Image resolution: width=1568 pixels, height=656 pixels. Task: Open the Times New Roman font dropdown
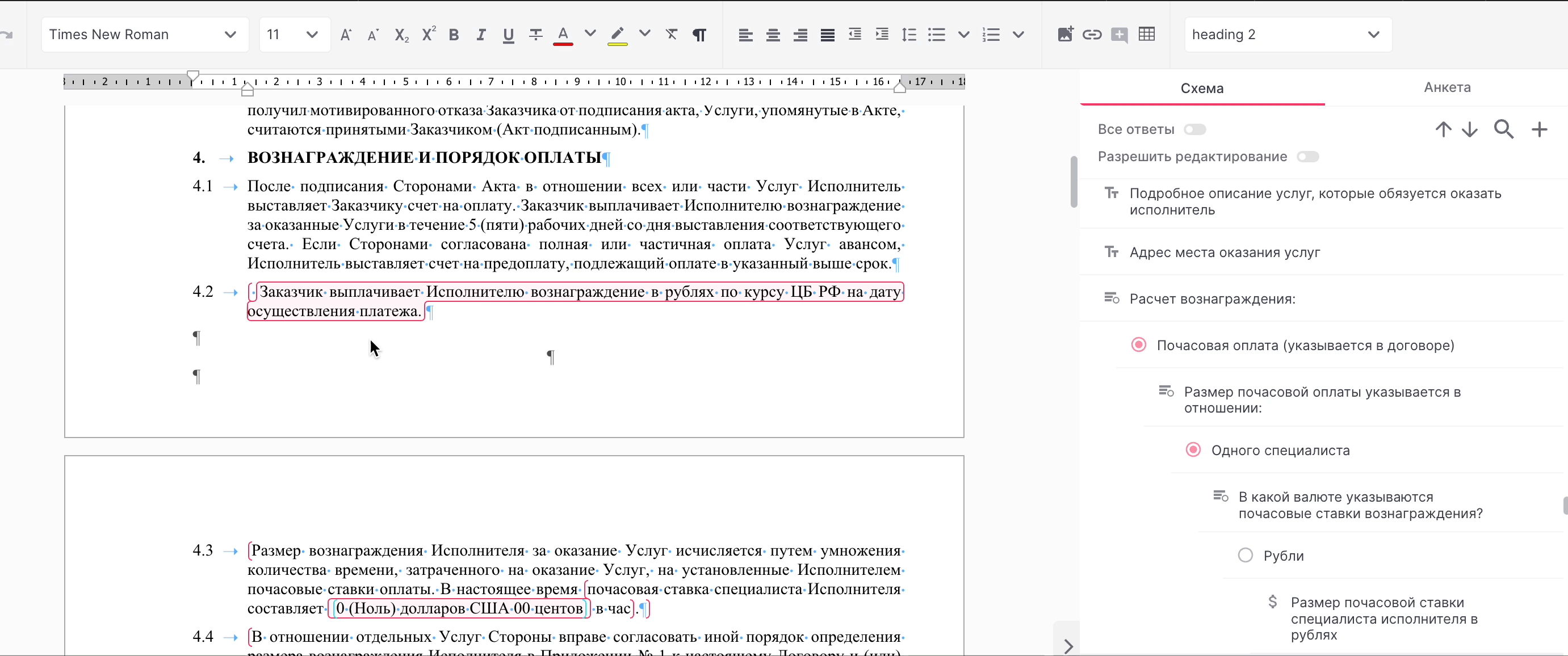pyautogui.click(x=145, y=35)
